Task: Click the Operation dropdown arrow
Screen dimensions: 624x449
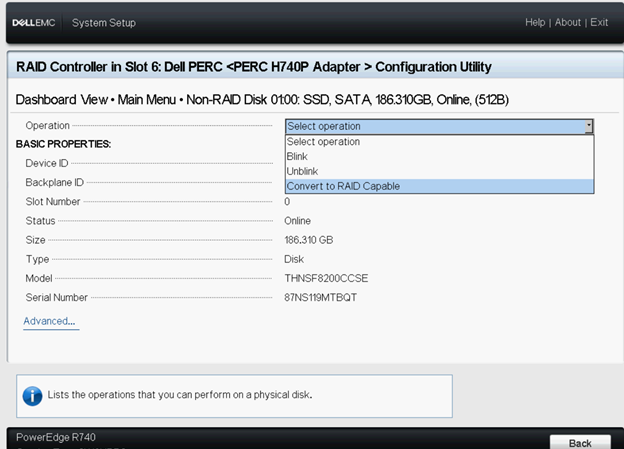Action: click(589, 127)
